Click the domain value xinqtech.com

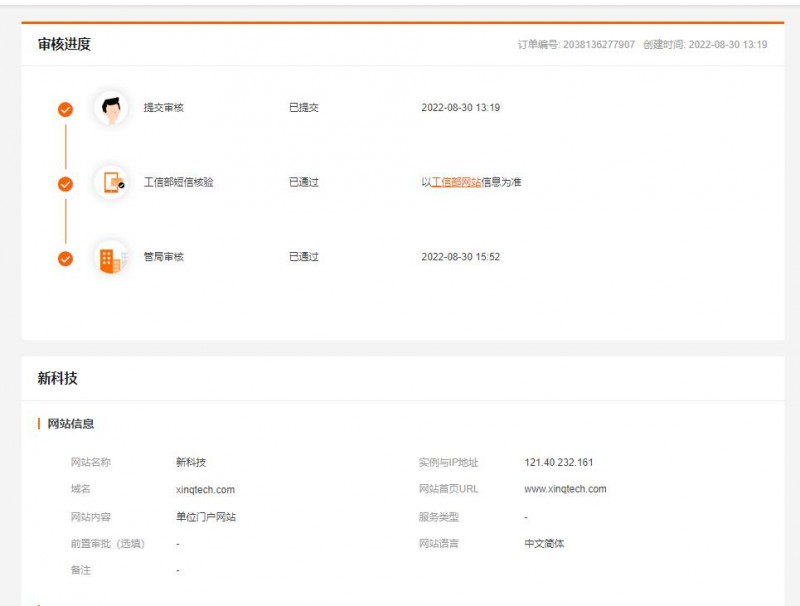(205, 490)
